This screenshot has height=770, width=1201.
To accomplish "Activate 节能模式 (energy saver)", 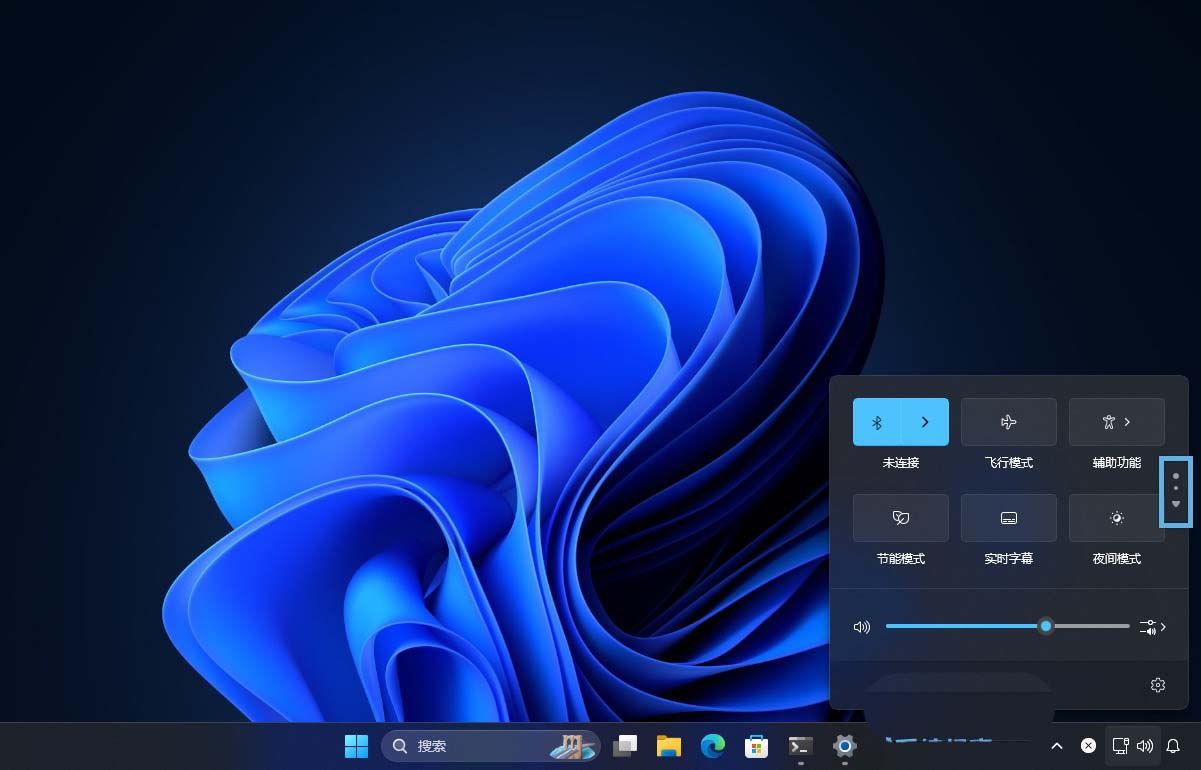I will (900, 517).
